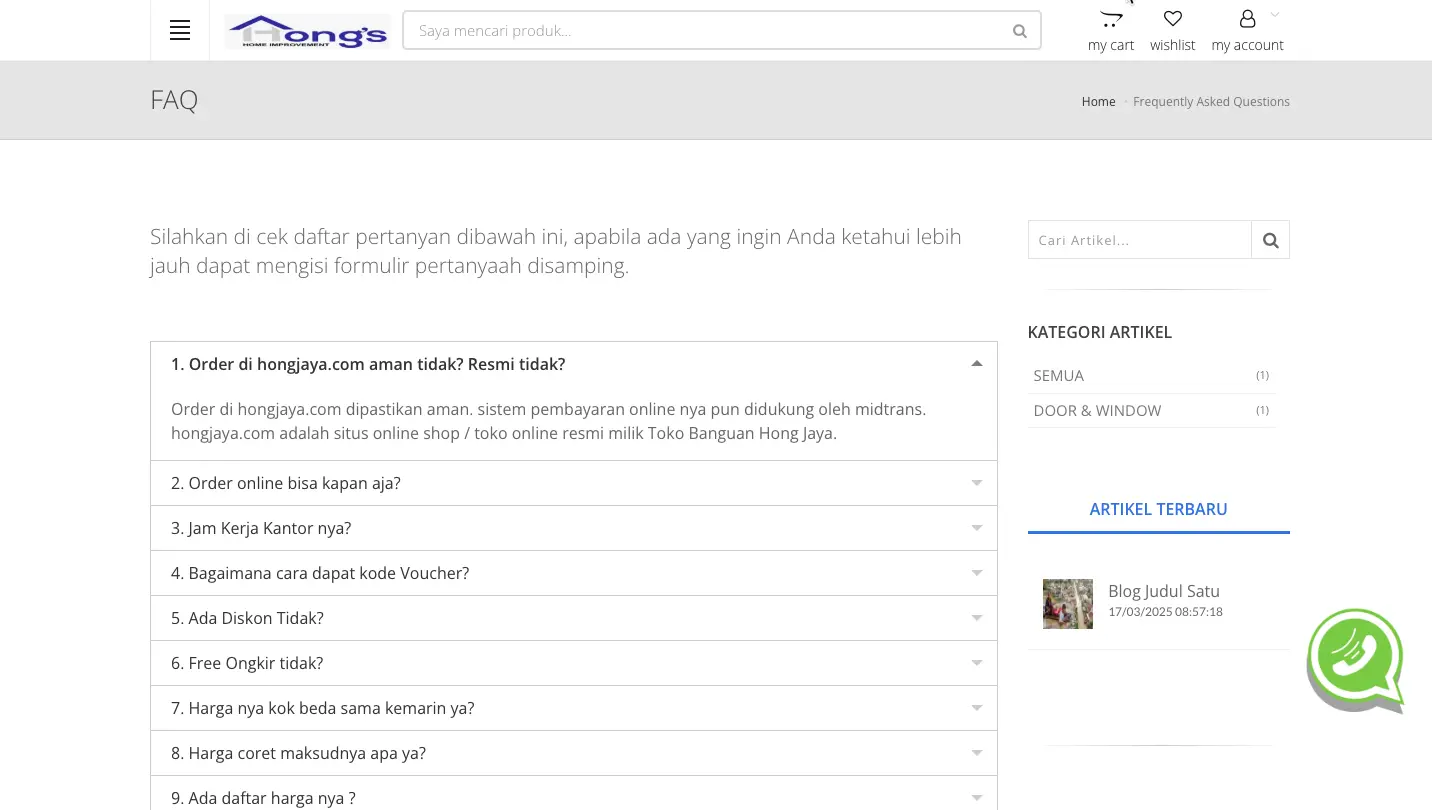Click the Blog Judul Satu thumbnail image

(x=1067, y=604)
